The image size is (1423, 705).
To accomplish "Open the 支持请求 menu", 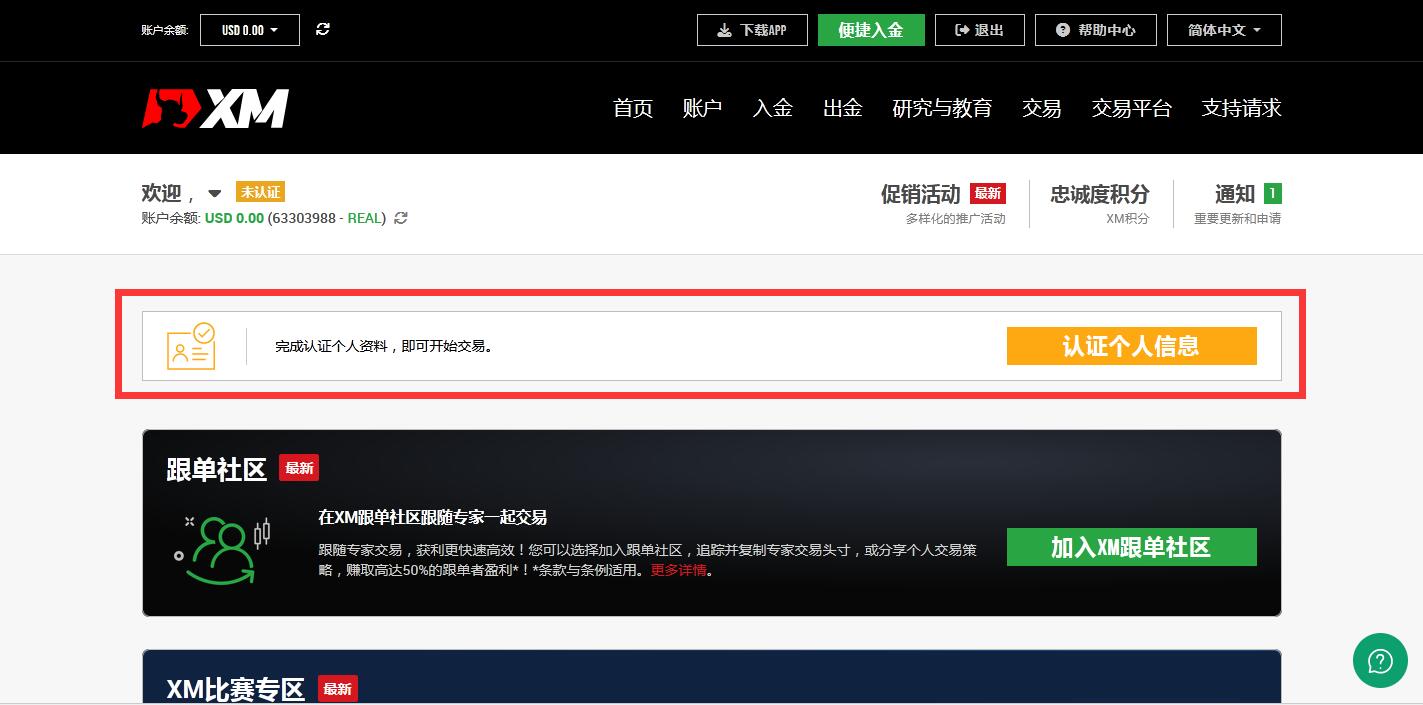I will pos(1241,108).
